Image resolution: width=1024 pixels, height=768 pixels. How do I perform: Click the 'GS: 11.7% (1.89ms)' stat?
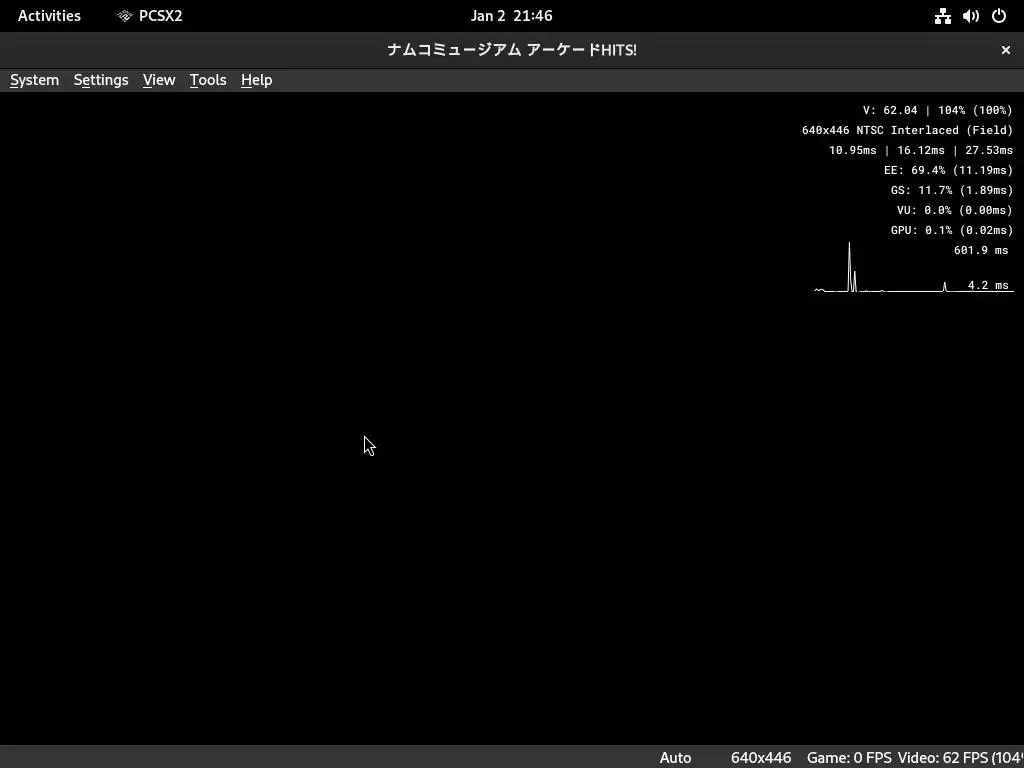coord(952,190)
